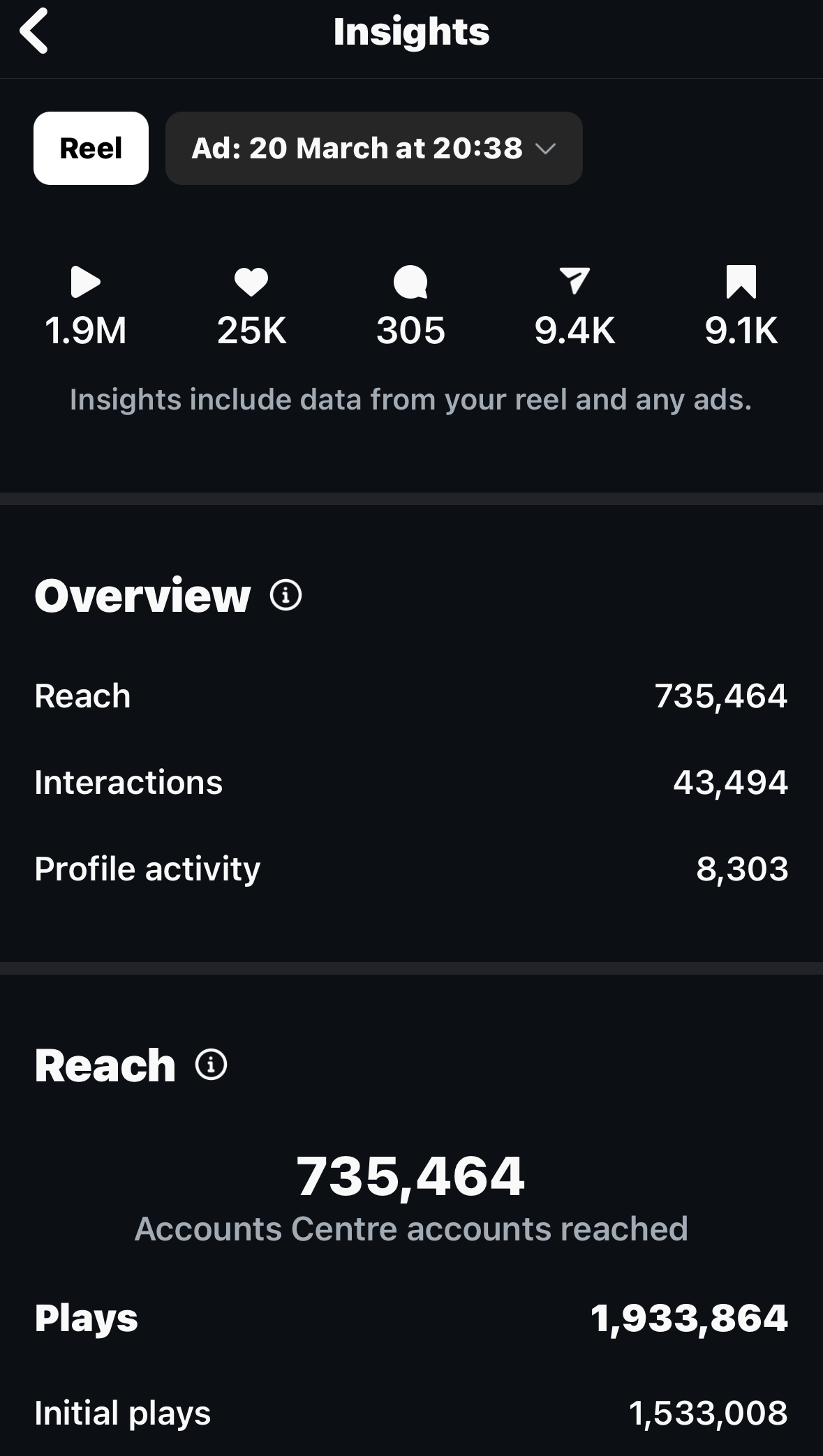Tap the plays triangle icon
The width and height of the screenshot is (823, 1456).
(86, 282)
